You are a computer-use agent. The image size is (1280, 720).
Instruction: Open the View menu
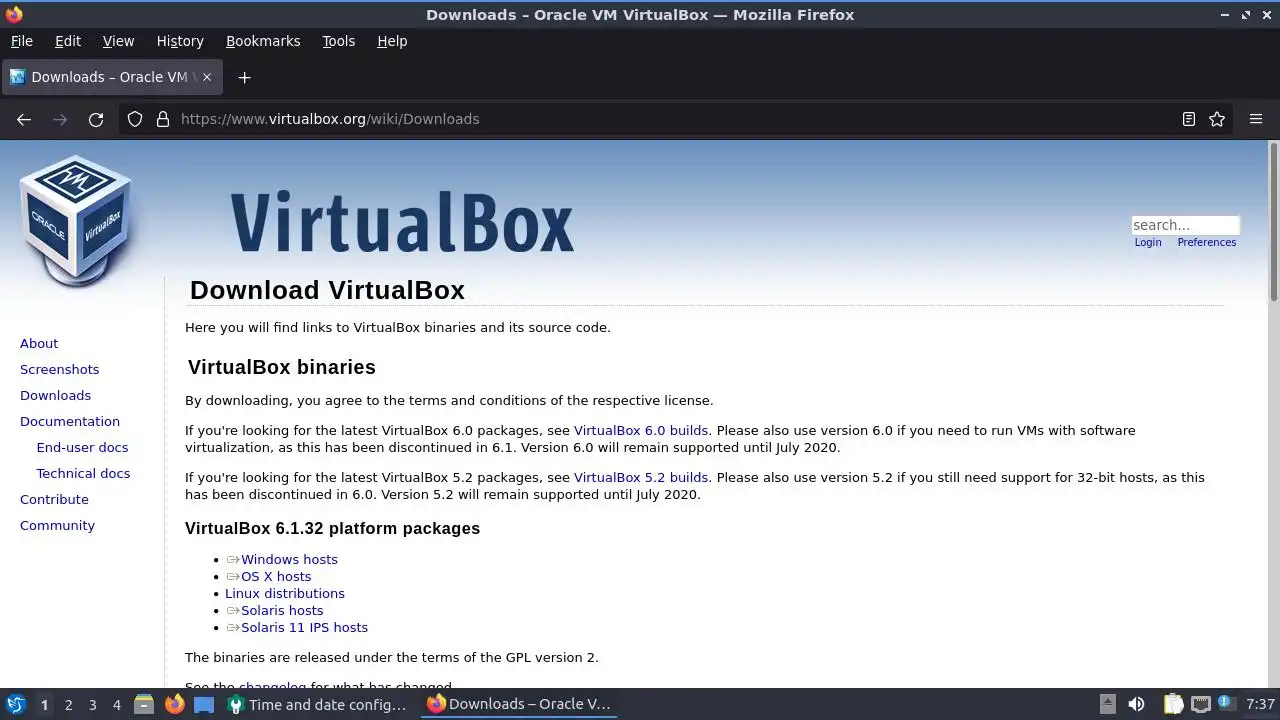click(x=118, y=41)
